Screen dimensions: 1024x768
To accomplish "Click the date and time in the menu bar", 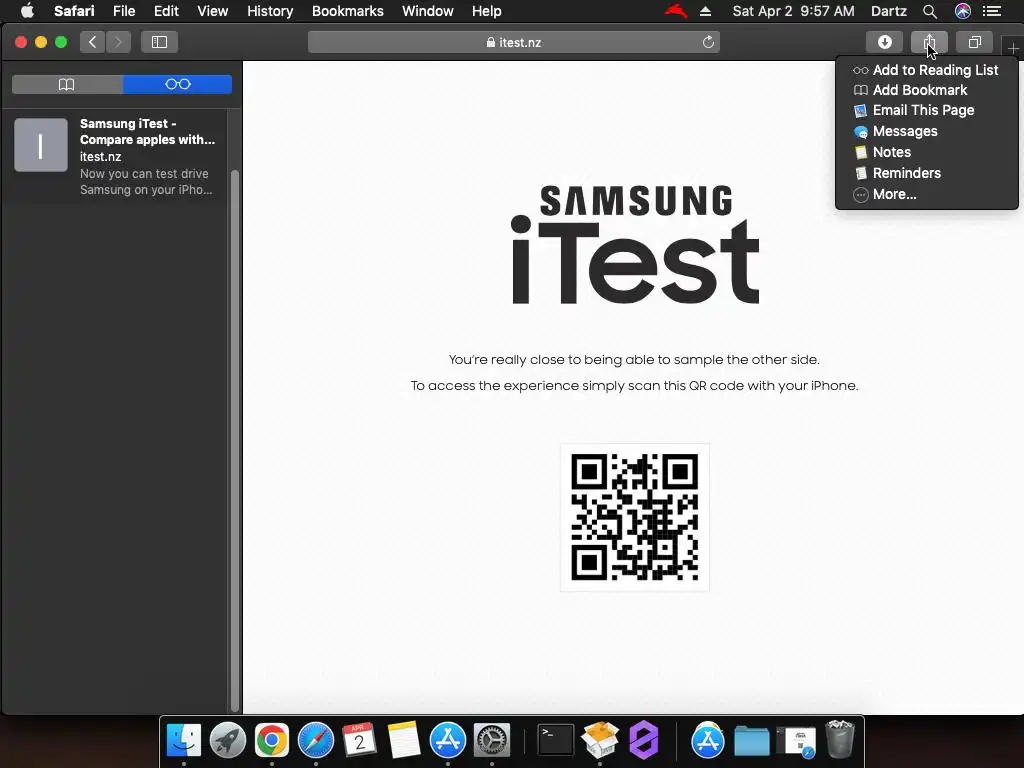I will tap(793, 11).
